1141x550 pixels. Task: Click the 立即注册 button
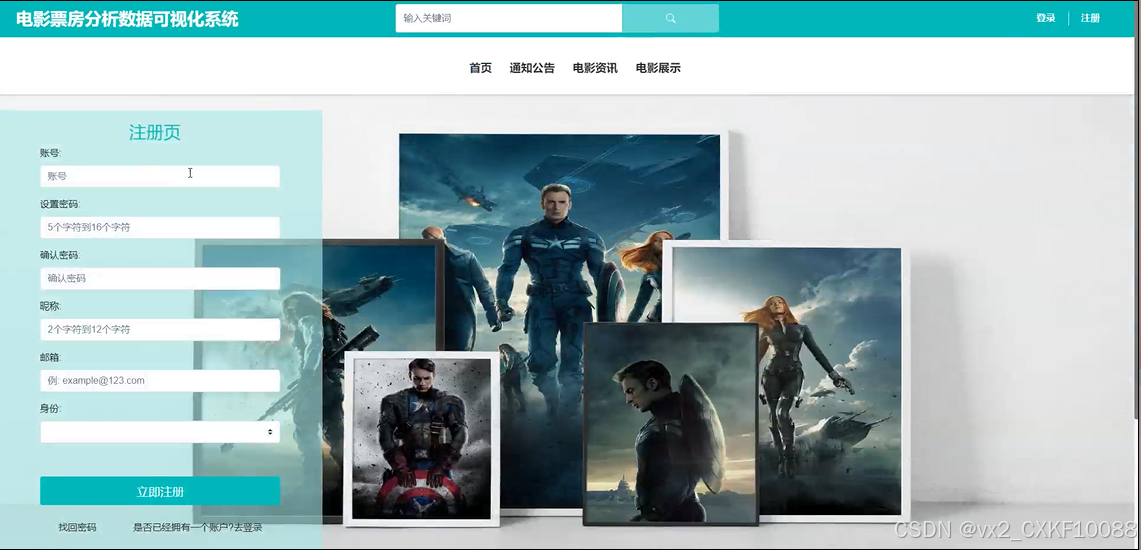(160, 491)
